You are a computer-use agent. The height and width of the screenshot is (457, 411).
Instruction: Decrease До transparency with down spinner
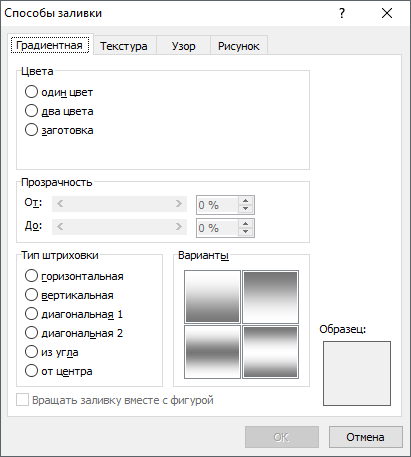[x=246, y=232]
